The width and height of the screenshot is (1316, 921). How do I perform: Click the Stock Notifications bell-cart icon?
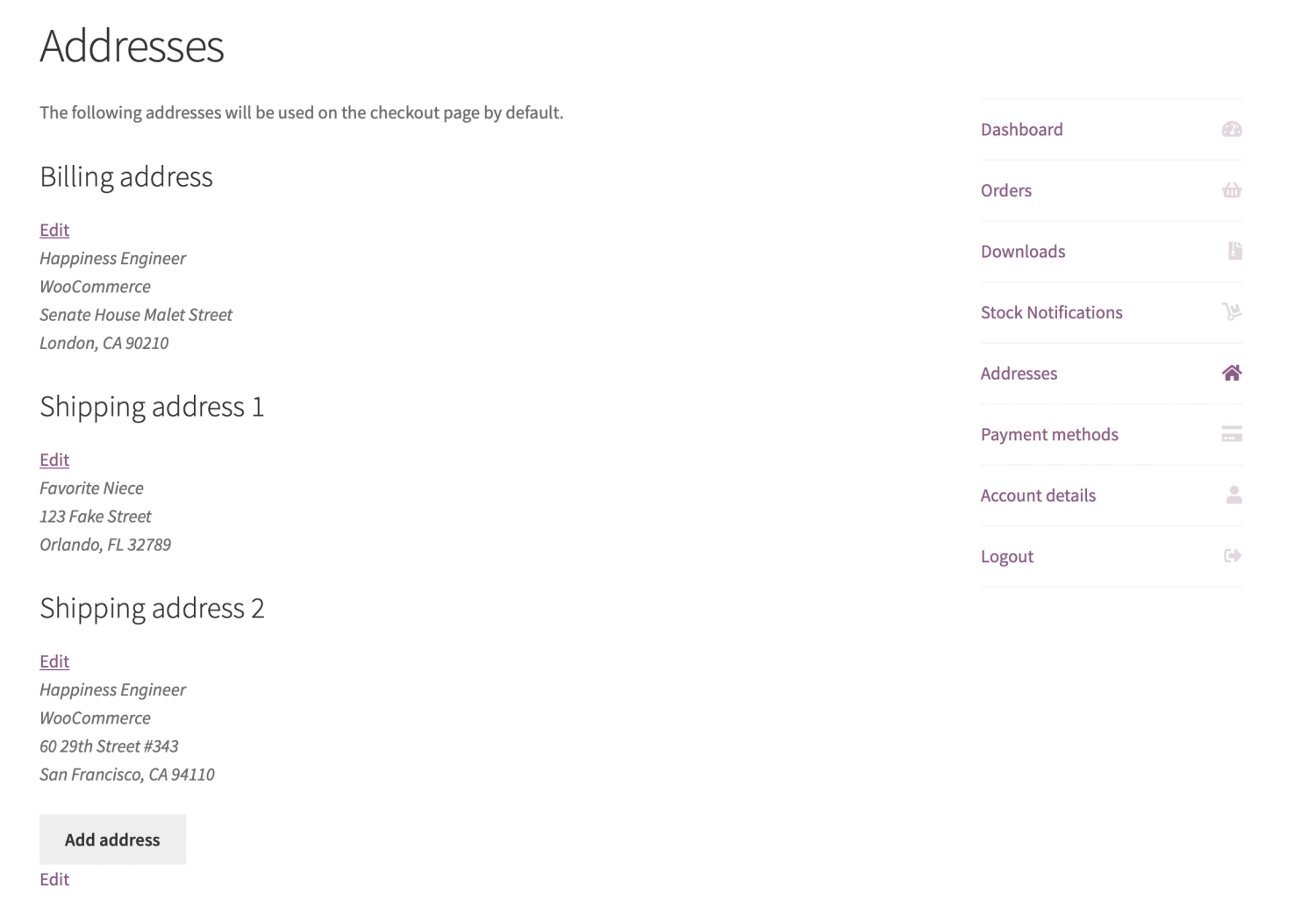click(1232, 312)
